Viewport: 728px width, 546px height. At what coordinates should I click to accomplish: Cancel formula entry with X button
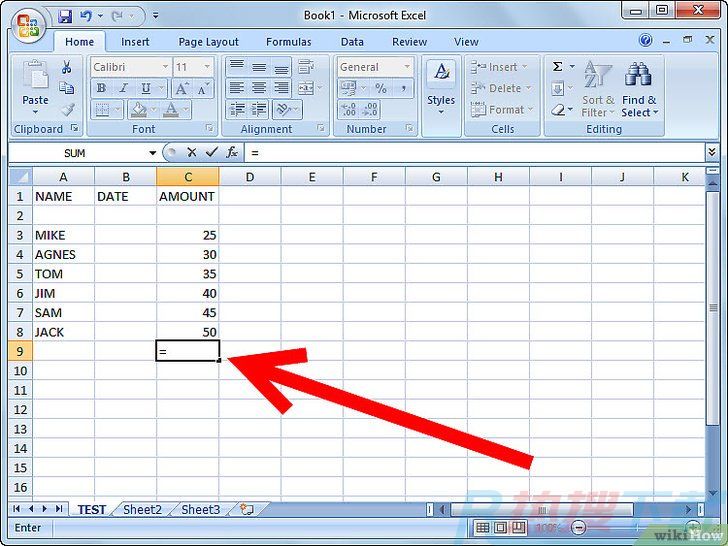(x=191, y=152)
